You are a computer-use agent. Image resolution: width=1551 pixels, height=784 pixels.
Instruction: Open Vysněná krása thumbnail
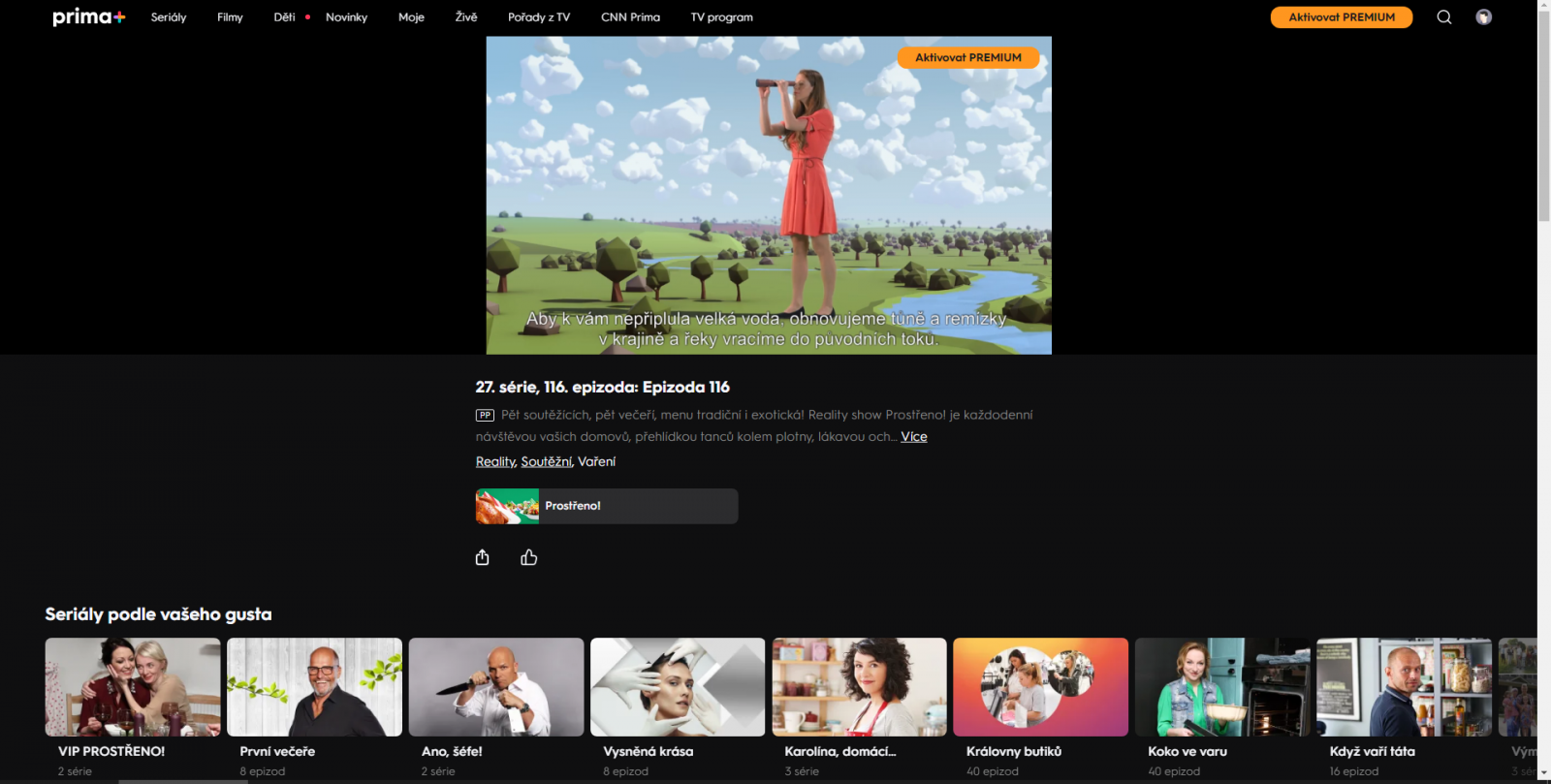pyautogui.click(x=678, y=687)
